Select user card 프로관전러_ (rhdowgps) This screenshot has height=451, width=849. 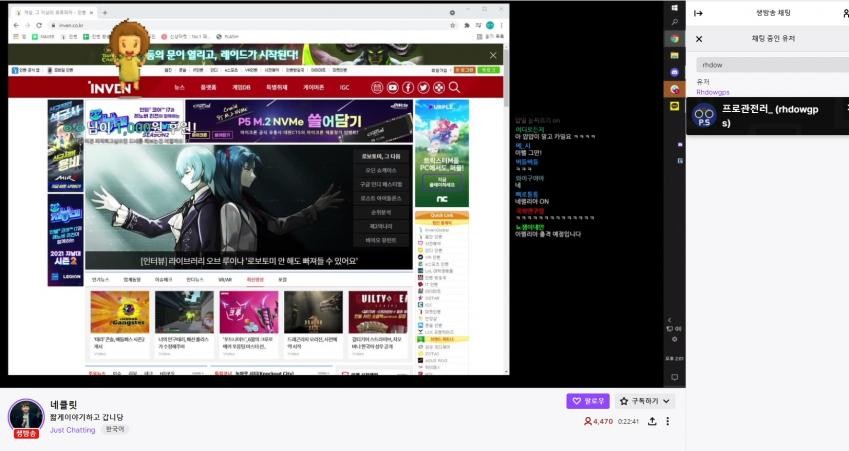coord(768,116)
